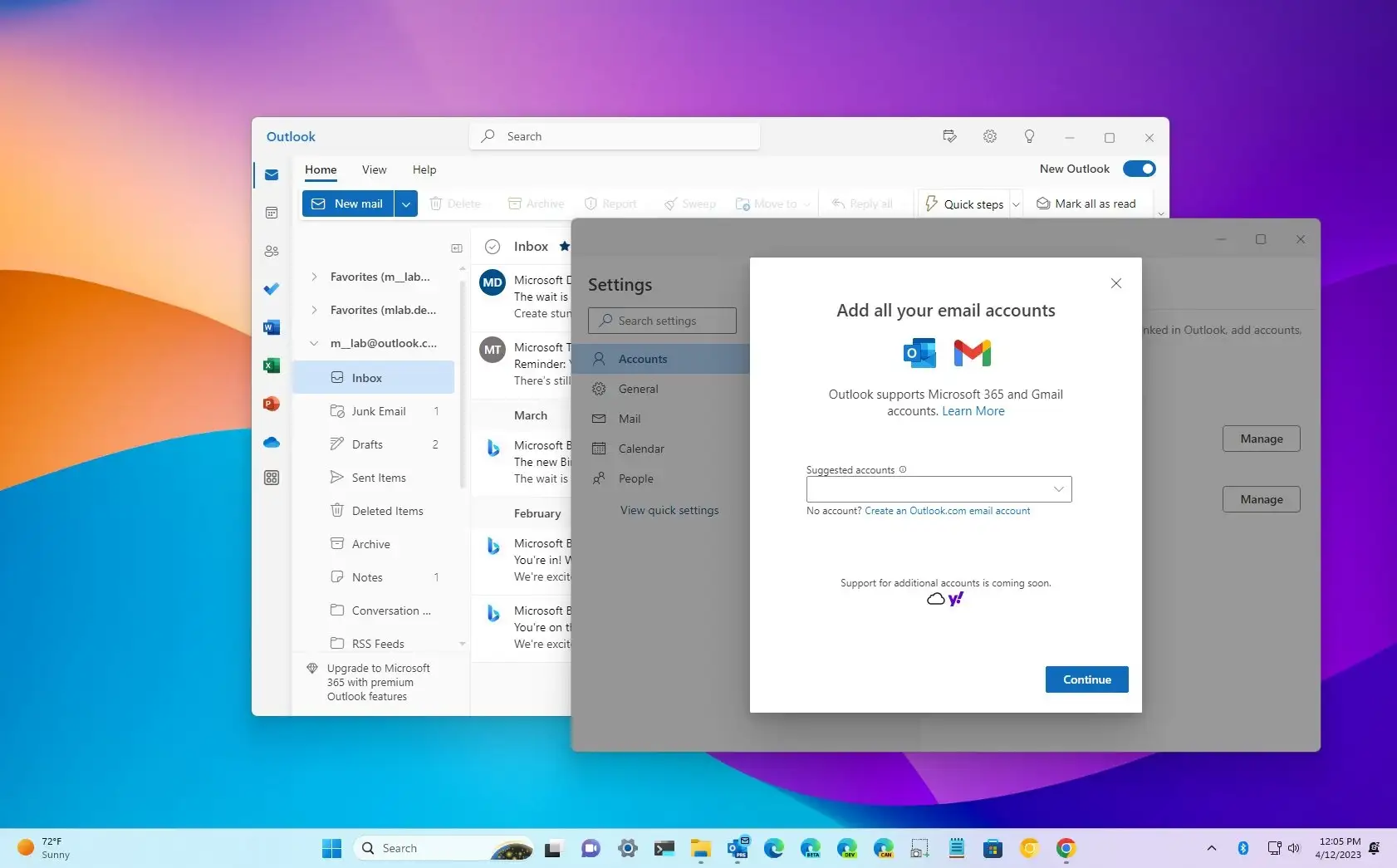Screen dimensions: 1397x868
Task: Mark all as read in the toolbar
Action: [1086, 204]
